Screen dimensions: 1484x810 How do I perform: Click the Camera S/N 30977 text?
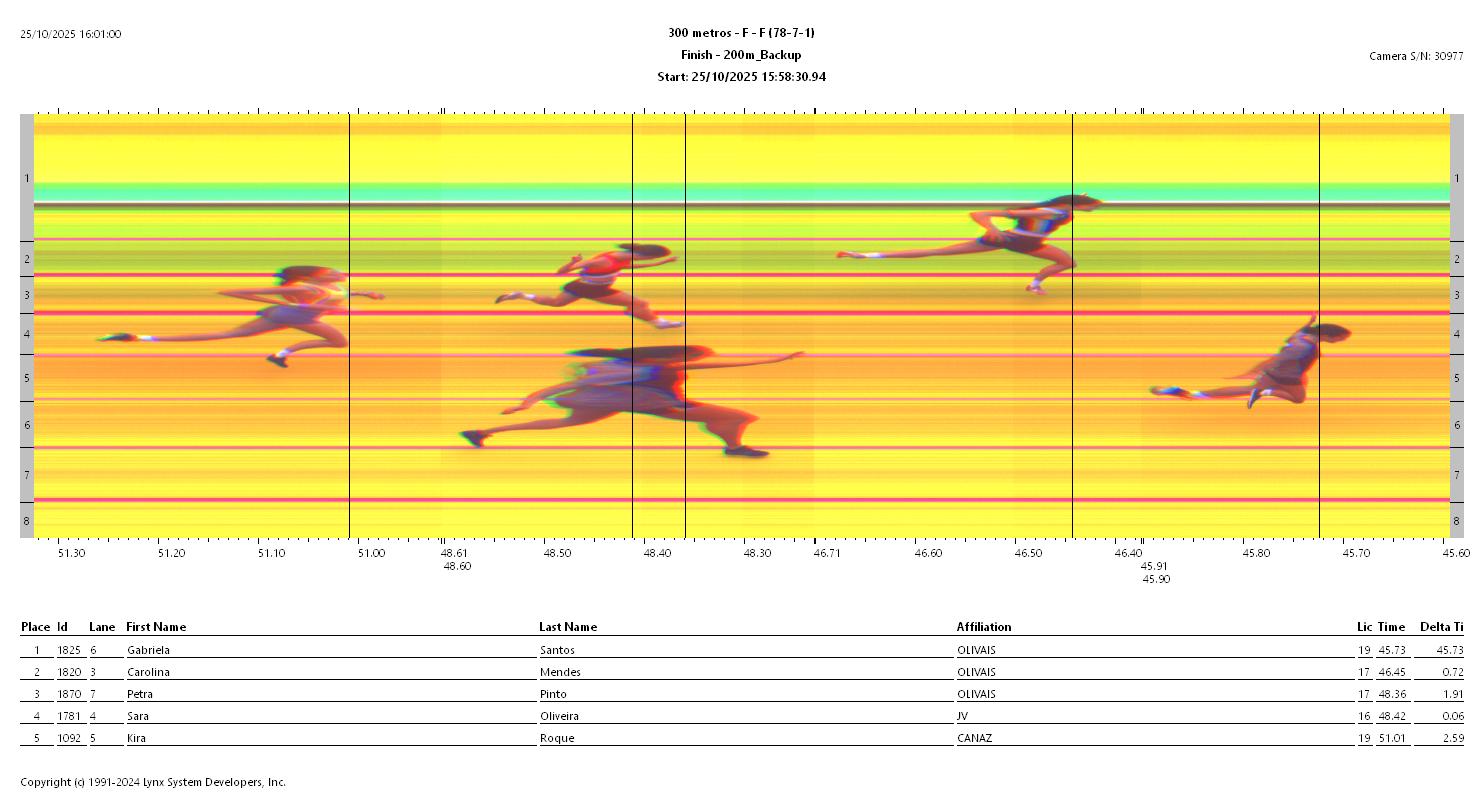pyautogui.click(x=1415, y=56)
